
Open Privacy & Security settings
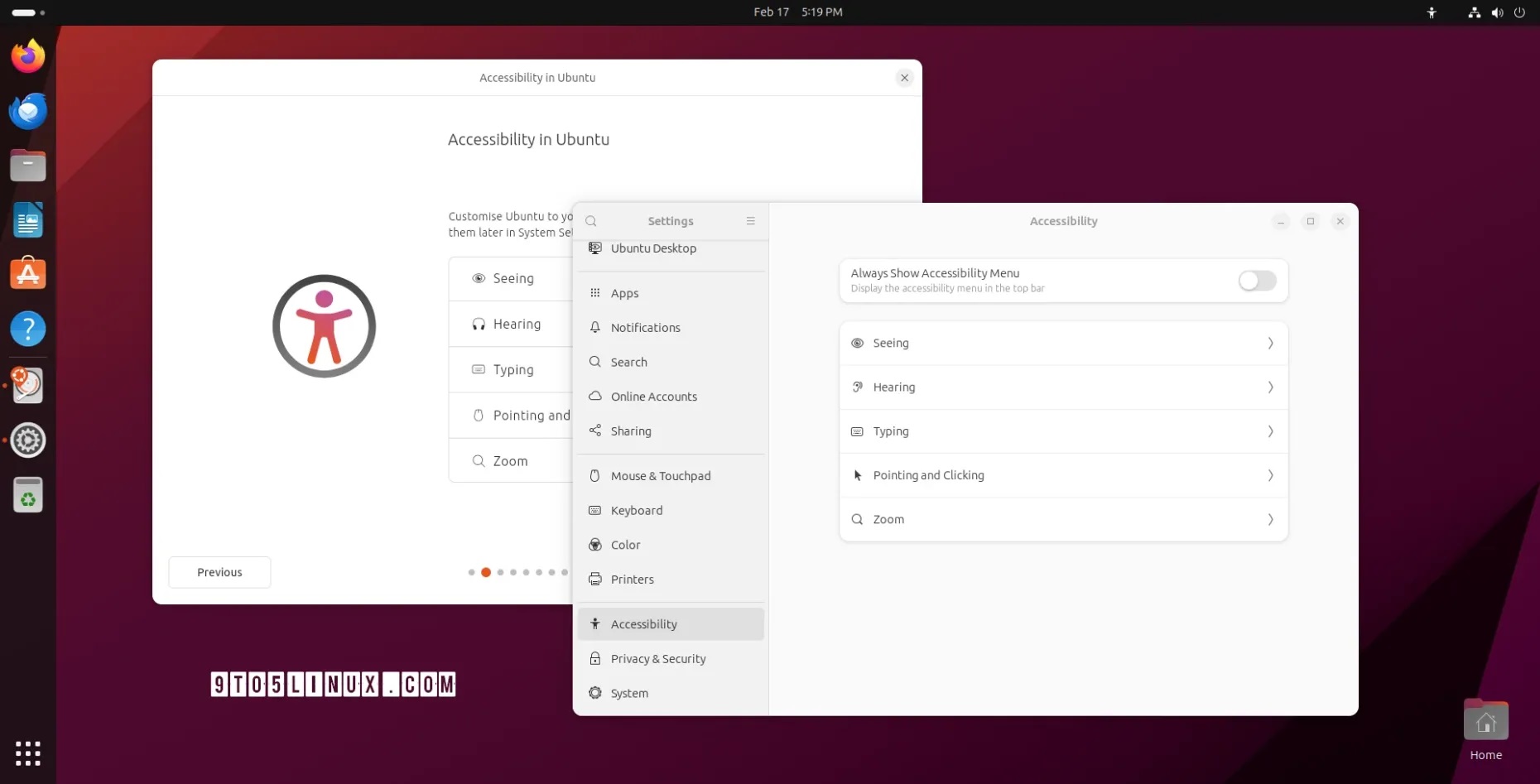click(671, 659)
